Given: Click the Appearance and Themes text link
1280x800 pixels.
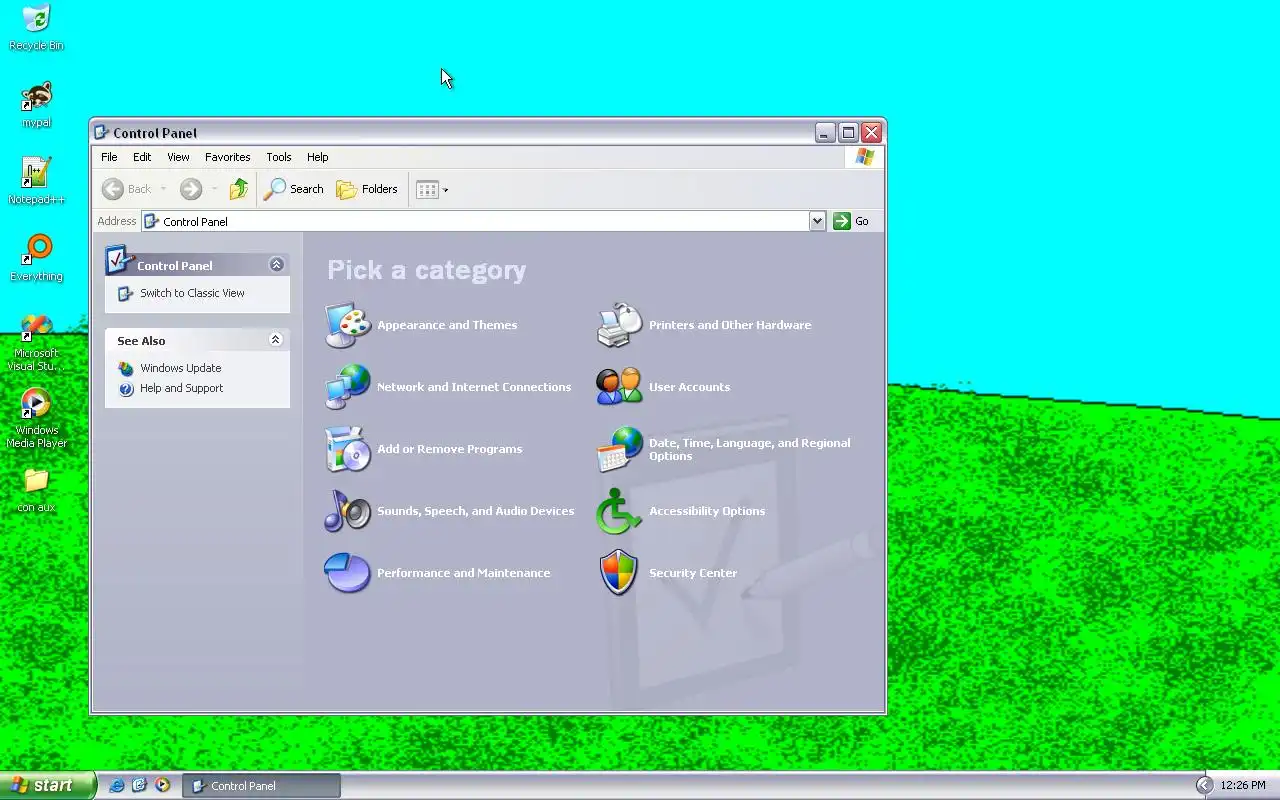Looking at the screenshot, I should click(x=447, y=325).
